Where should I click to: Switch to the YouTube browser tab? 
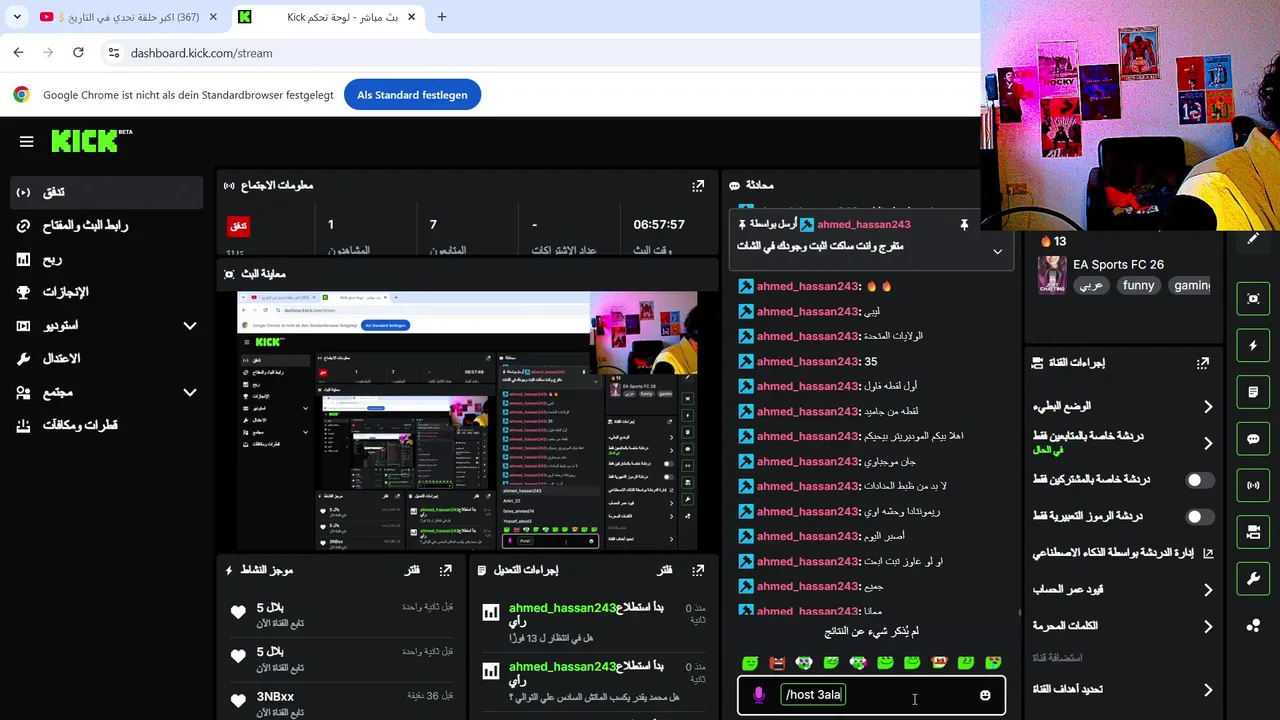128,17
